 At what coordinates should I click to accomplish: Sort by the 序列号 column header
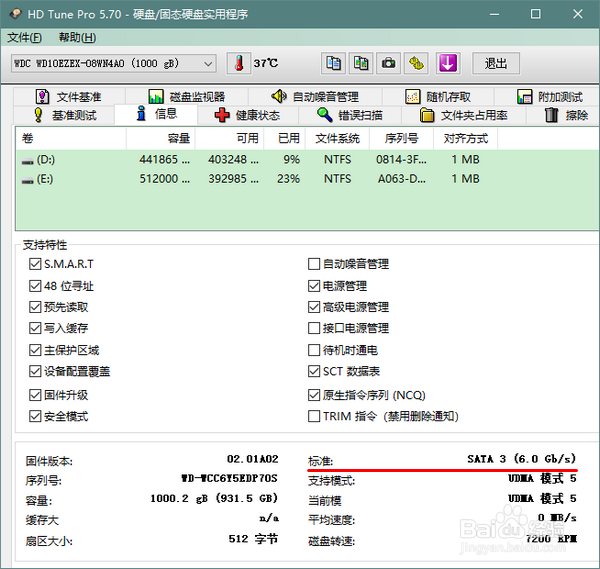click(x=401, y=139)
